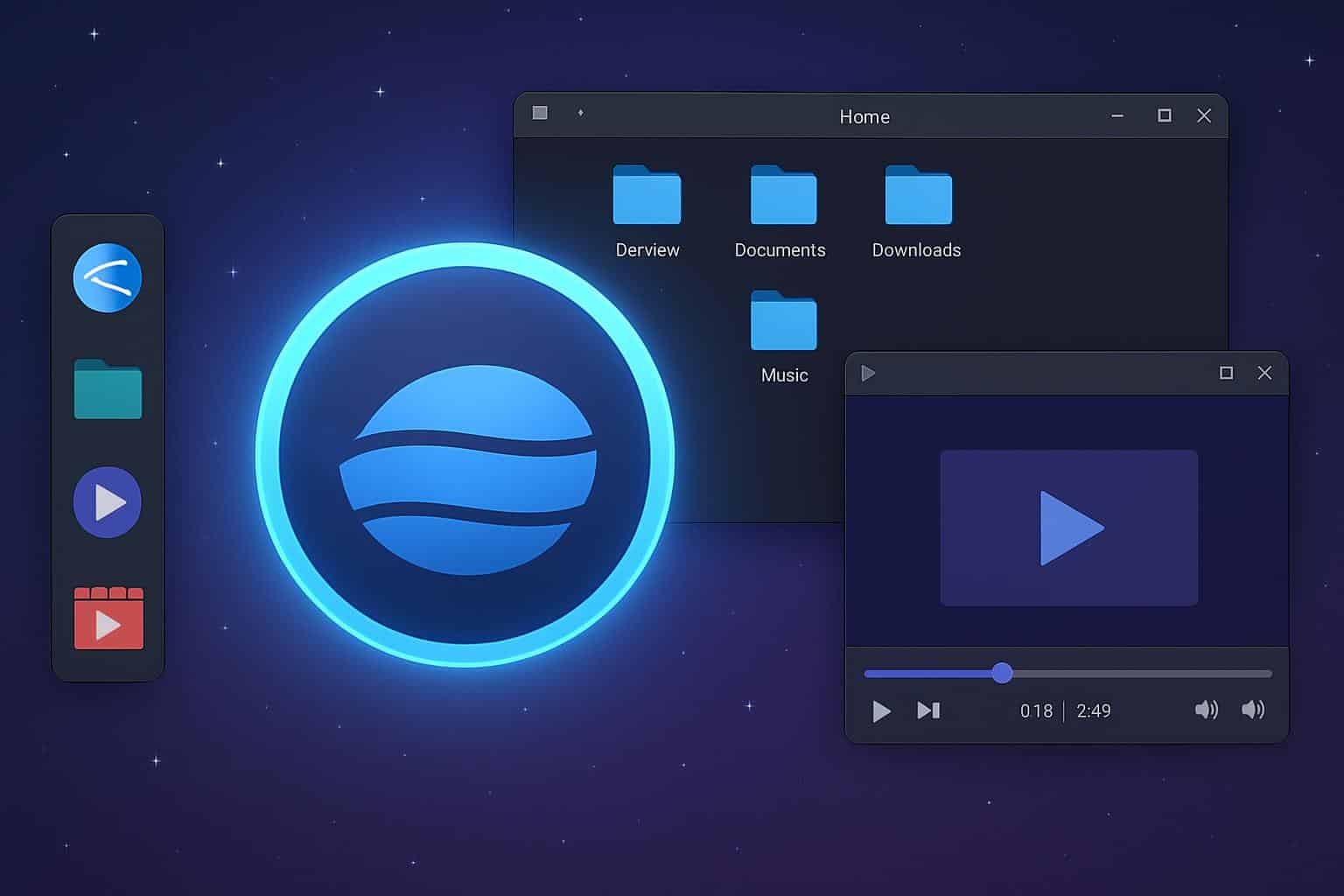This screenshot has height=896, width=1344.
Task: Open the purple round media player dock icon
Action: (x=107, y=502)
